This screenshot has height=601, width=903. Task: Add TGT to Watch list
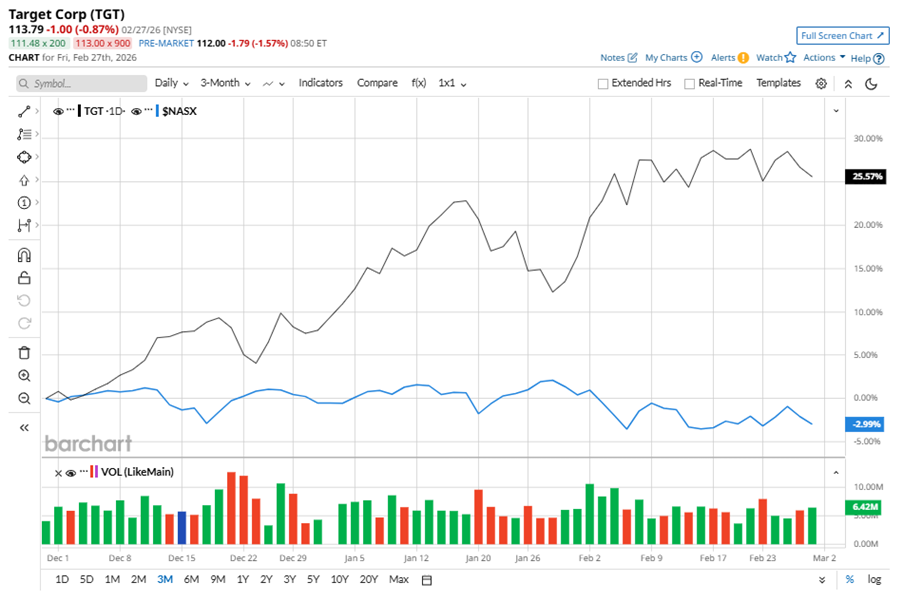tap(776, 58)
